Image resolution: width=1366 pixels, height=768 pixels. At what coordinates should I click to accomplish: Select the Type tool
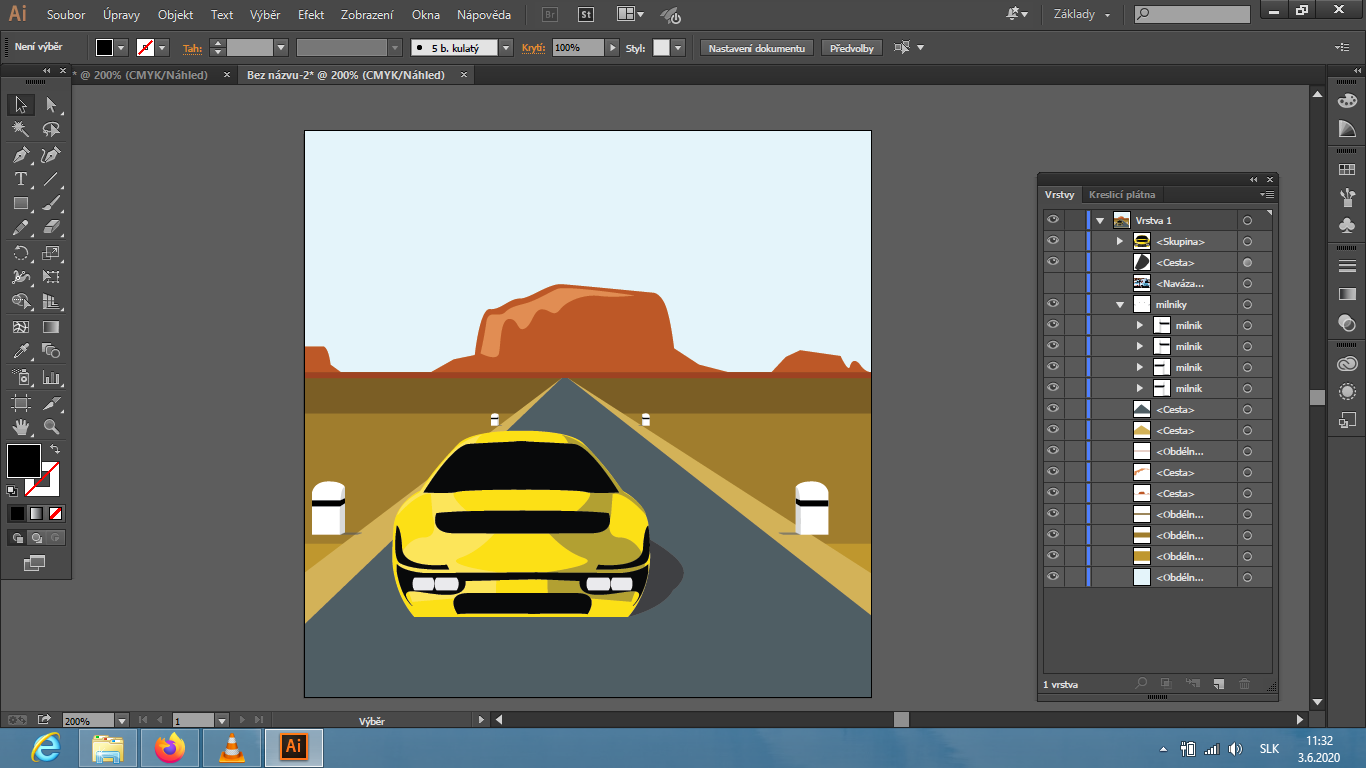tap(20, 180)
